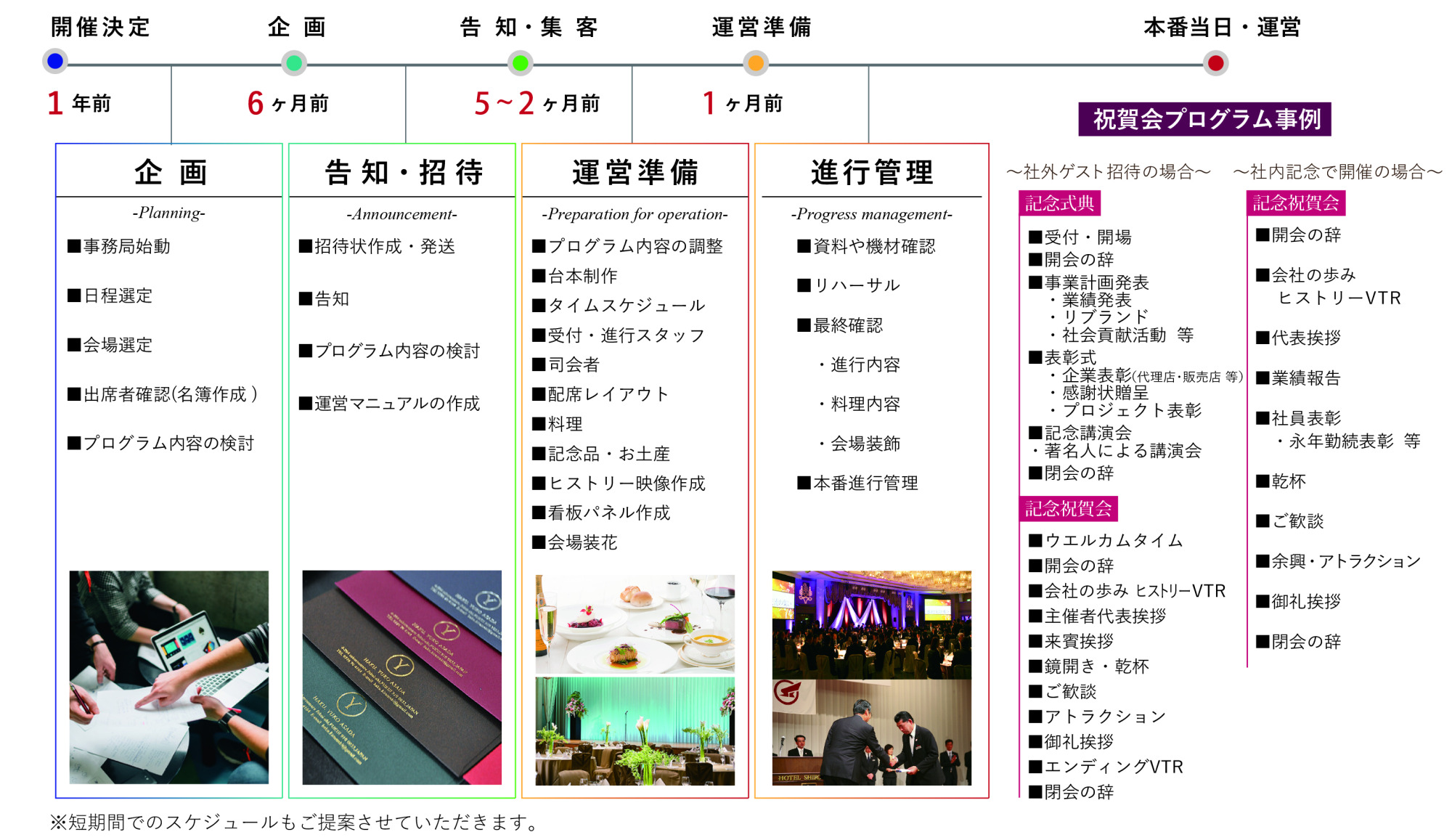Click the red 本番当日・運営 timeline dot
This screenshot has width=1452, height=840.
point(1216,63)
